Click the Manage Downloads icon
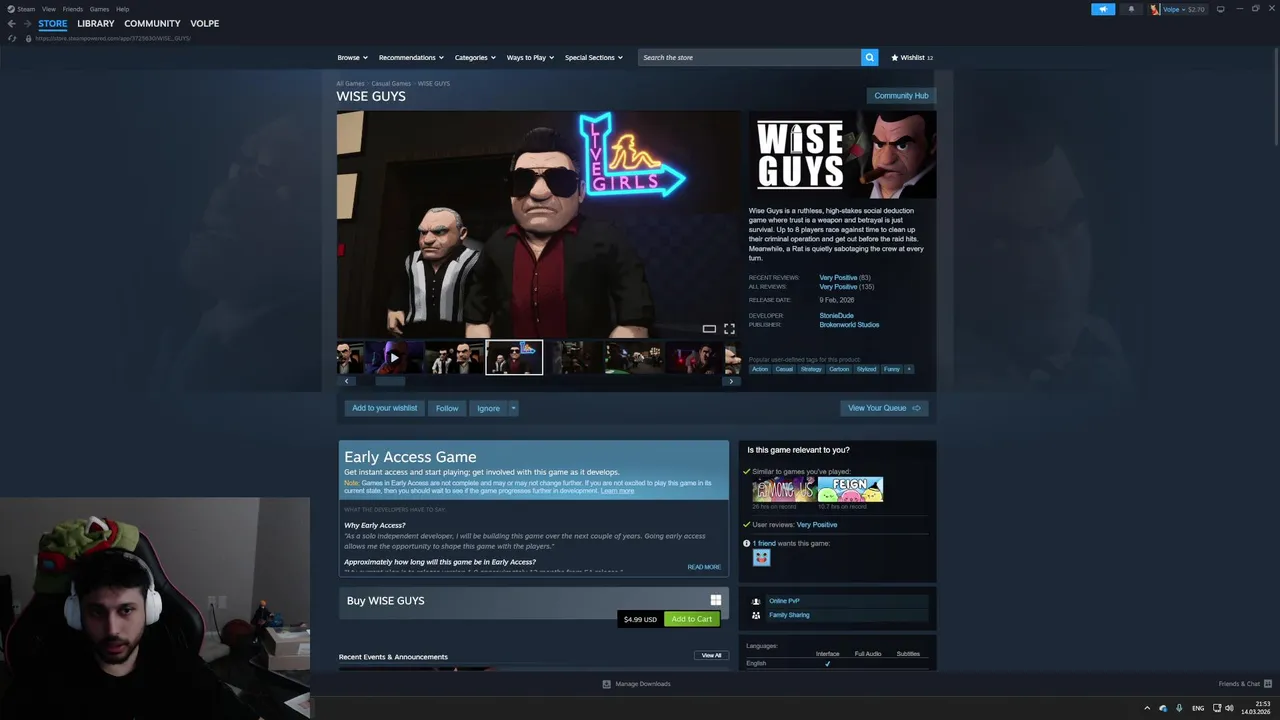 pos(606,684)
